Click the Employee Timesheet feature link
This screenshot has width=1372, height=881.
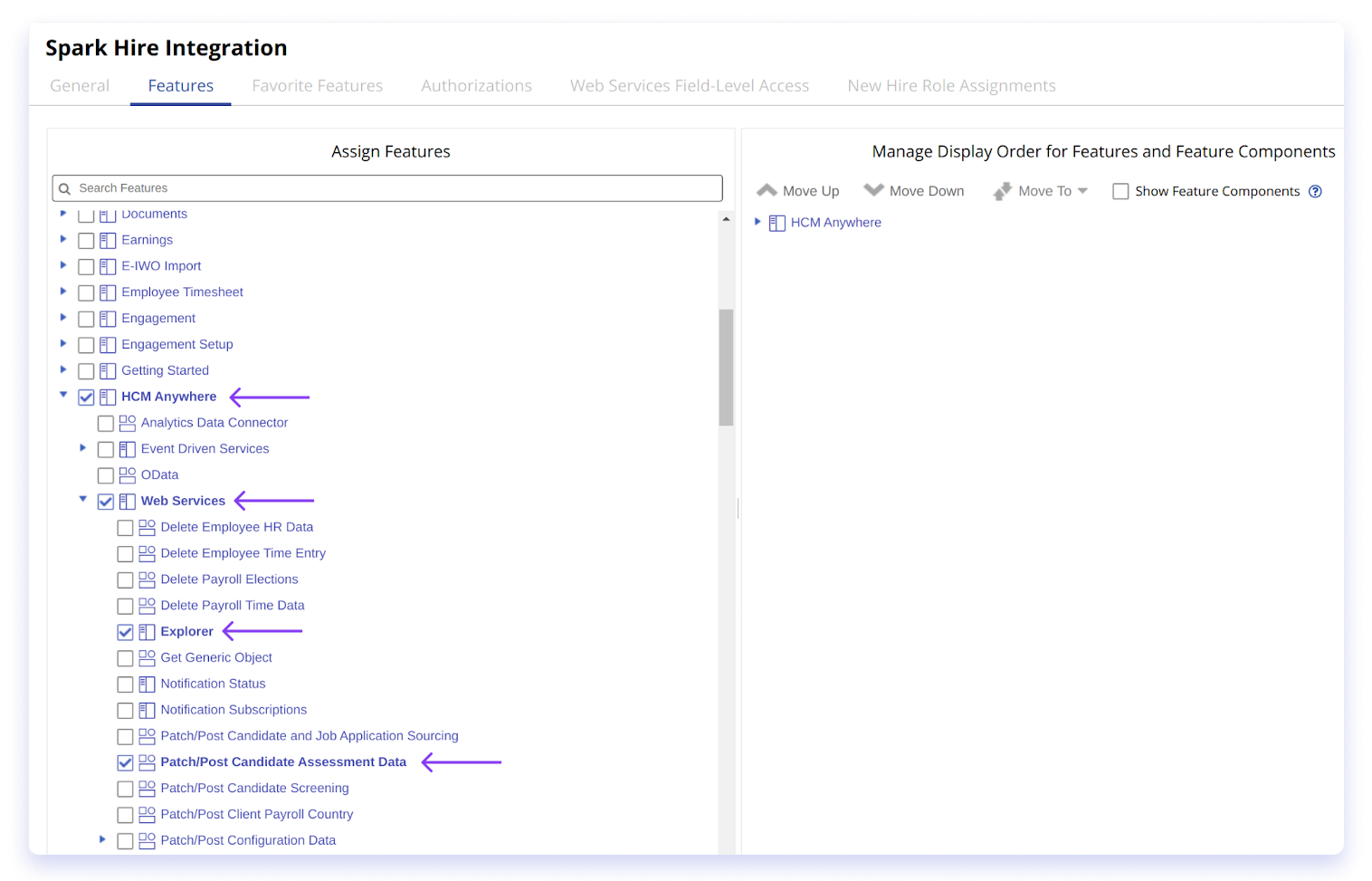coord(182,292)
